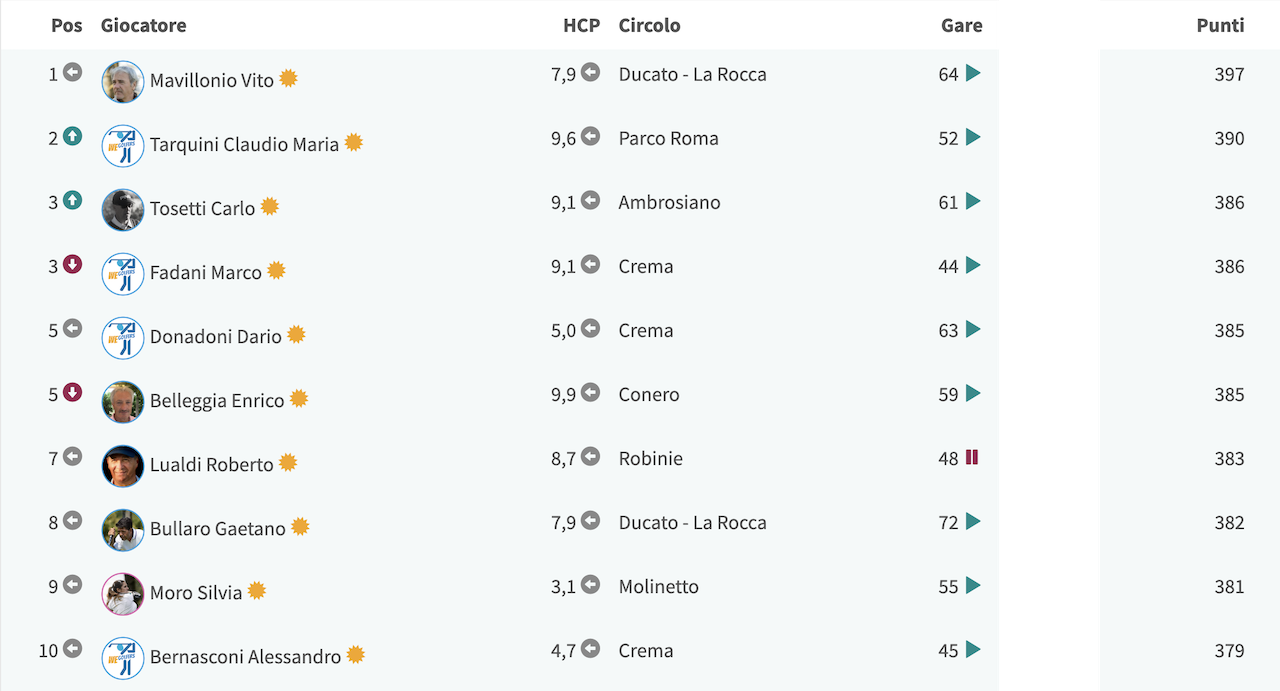Expand Bullaro Gaetano's 72 races arrow
This screenshot has width=1280, height=691.
point(973,521)
